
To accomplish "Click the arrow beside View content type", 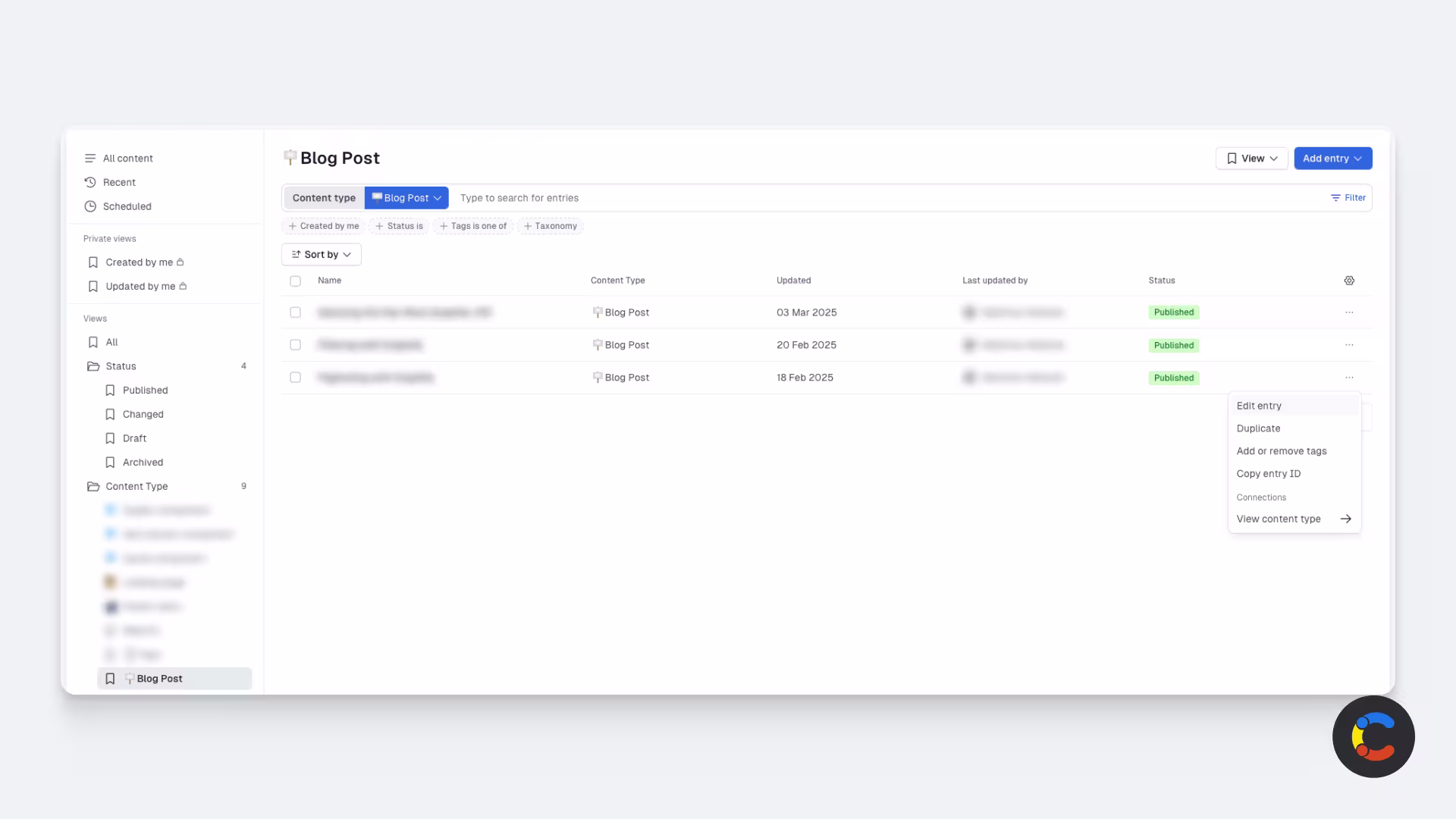I will point(1346,519).
